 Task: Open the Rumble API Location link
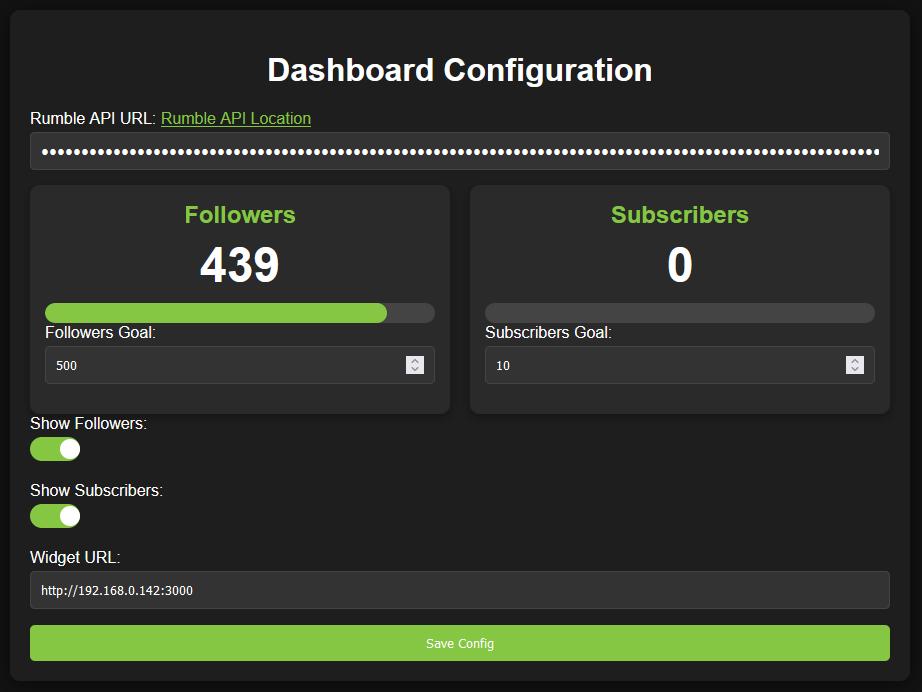(x=236, y=118)
